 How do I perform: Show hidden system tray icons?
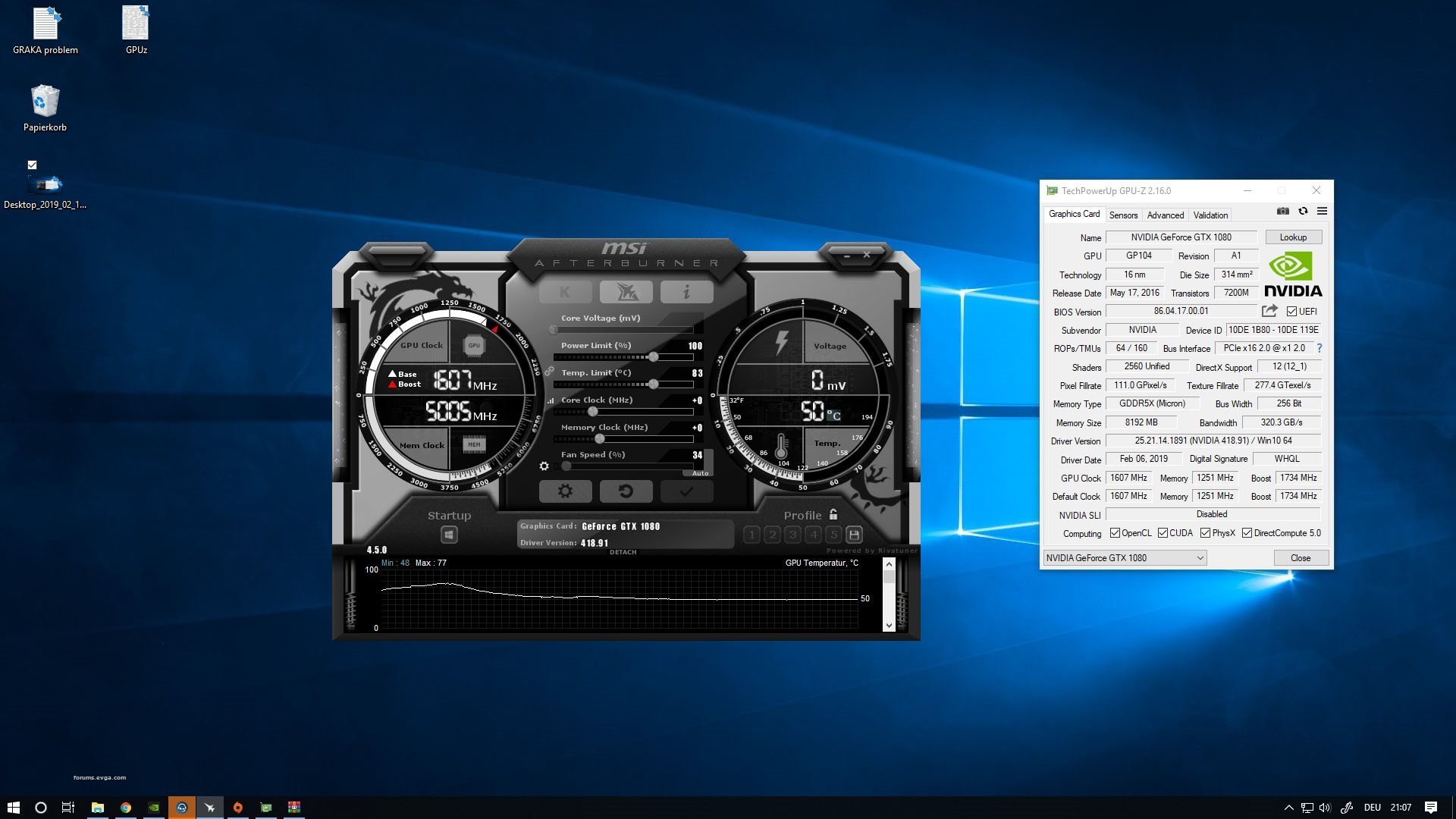click(x=1288, y=808)
